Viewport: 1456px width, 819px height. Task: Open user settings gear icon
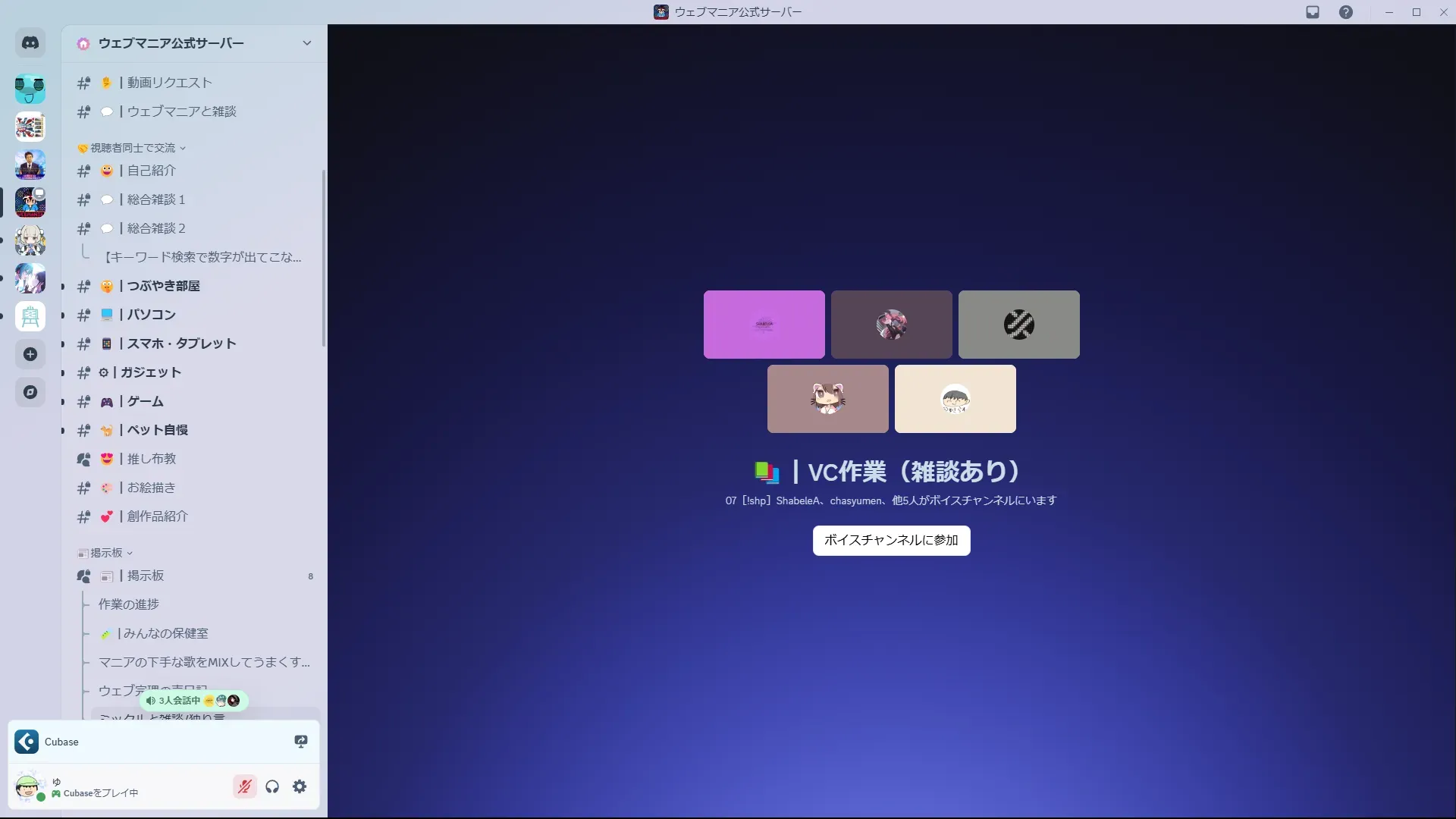tap(300, 786)
